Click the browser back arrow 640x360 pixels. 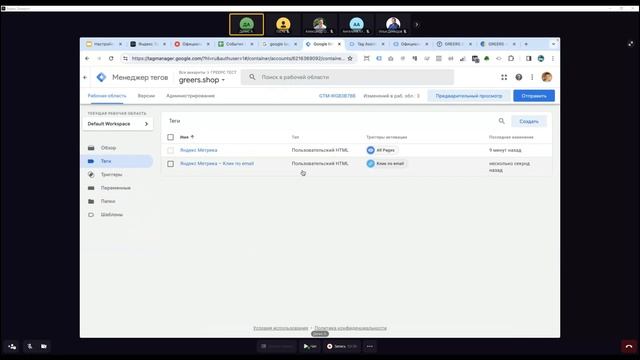click(87, 58)
